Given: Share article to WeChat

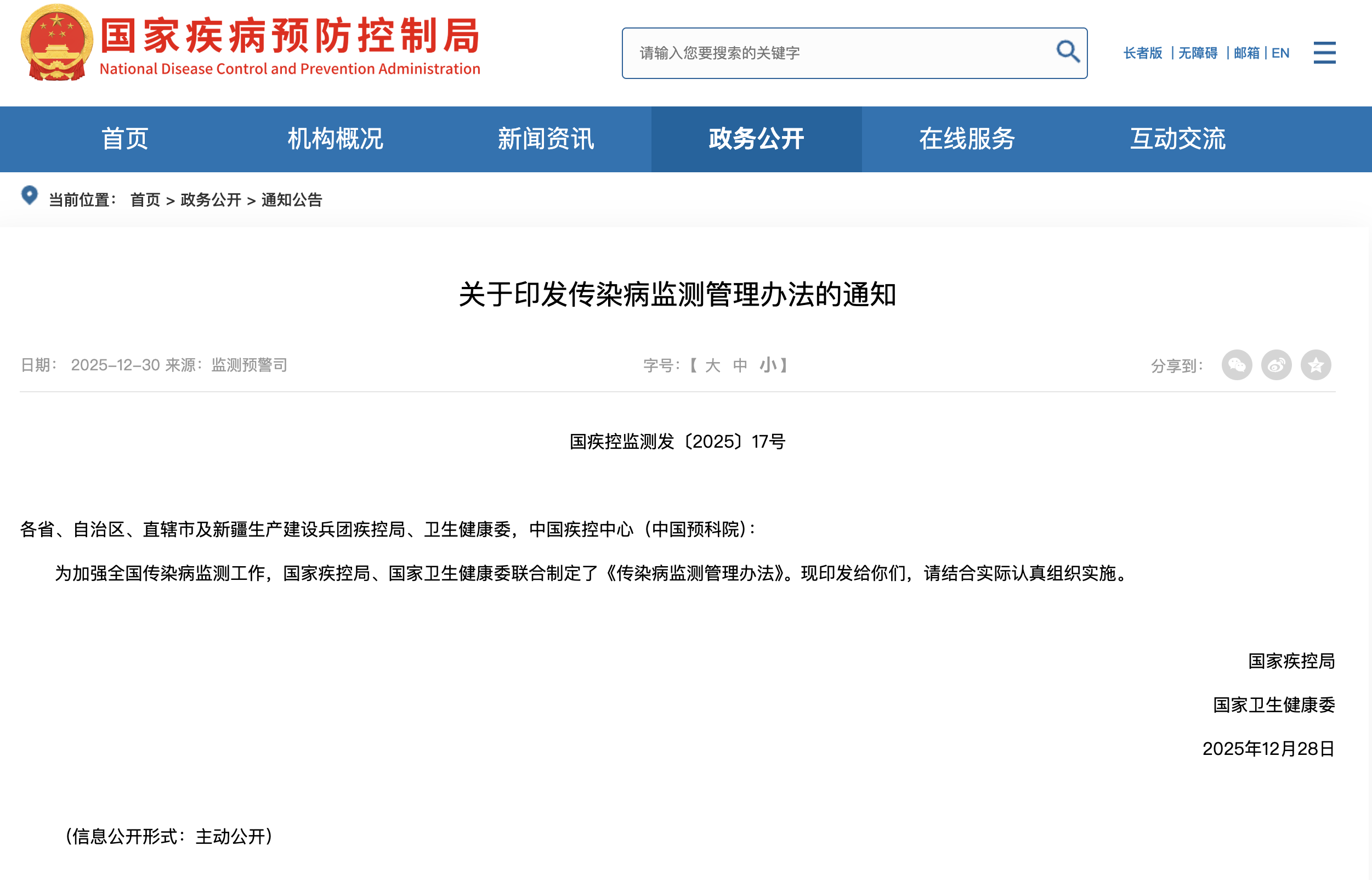Looking at the screenshot, I should 1237,365.
